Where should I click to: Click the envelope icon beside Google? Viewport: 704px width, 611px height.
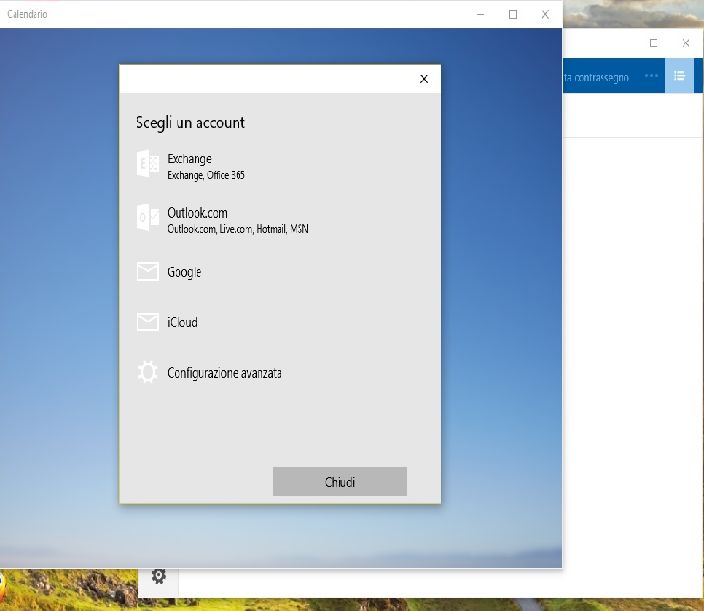coord(147,272)
